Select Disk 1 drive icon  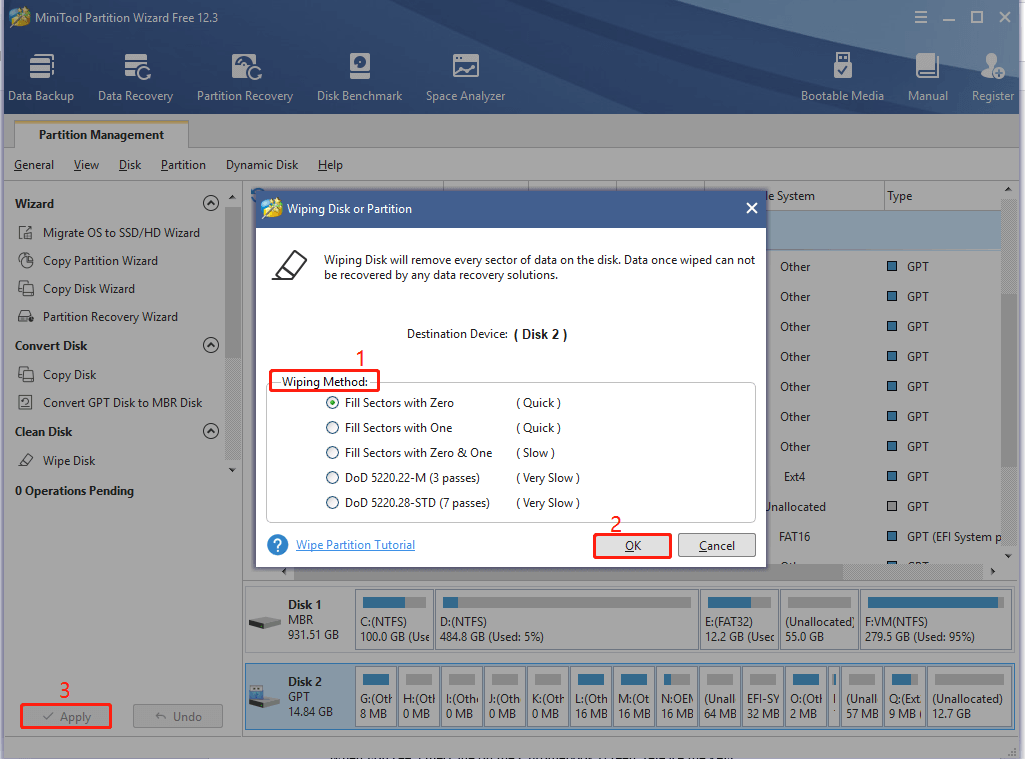tap(265, 622)
